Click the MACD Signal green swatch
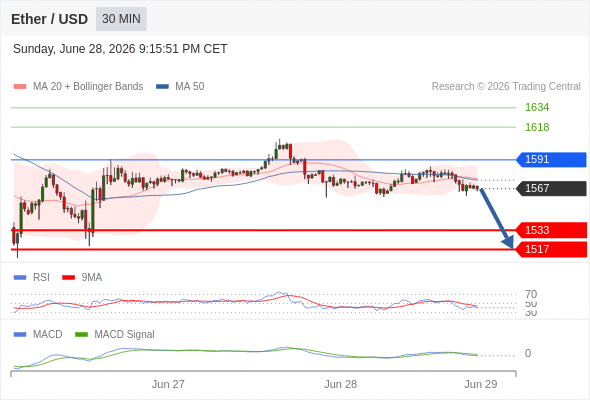590x400 pixels. [81, 335]
